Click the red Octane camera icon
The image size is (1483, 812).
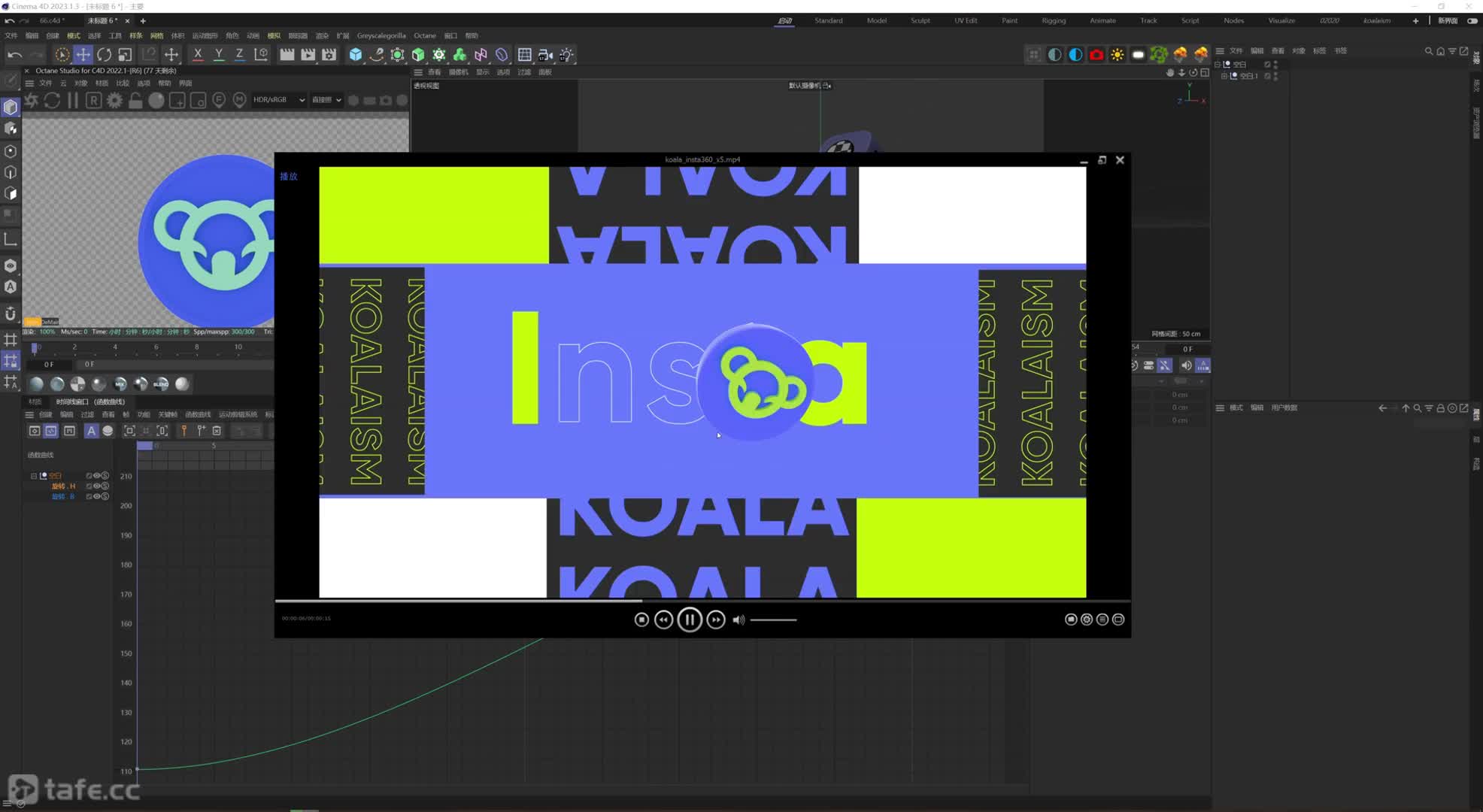click(1096, 54)
